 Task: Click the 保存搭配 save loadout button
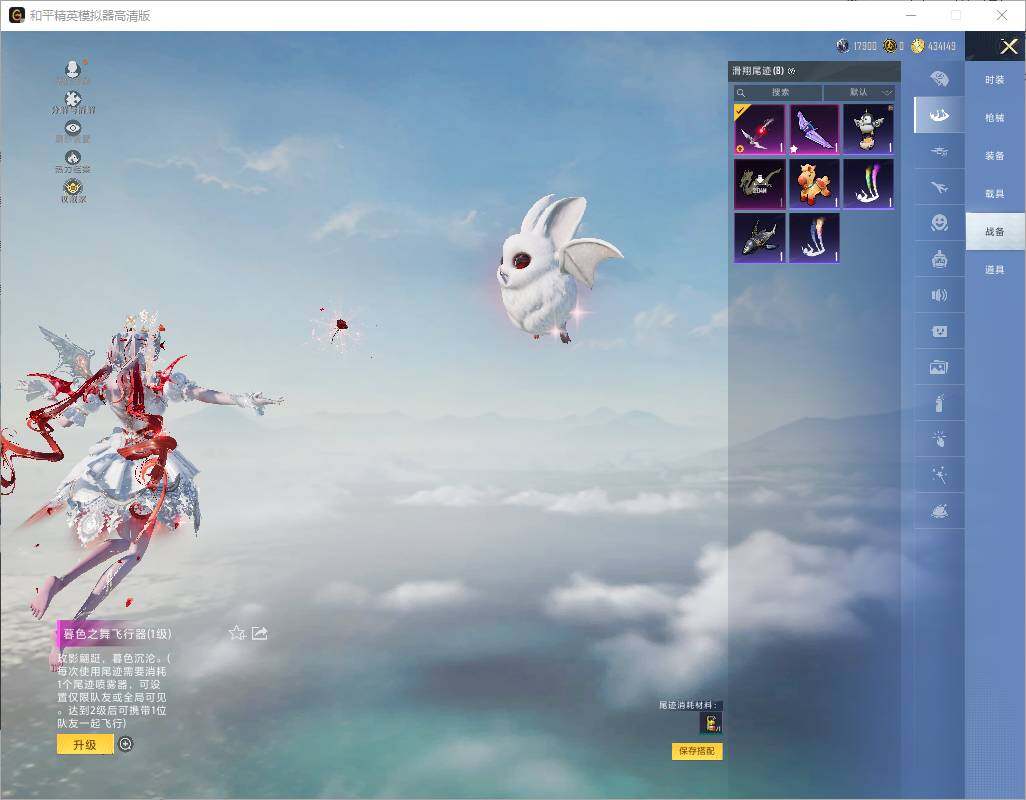(697, 751)
